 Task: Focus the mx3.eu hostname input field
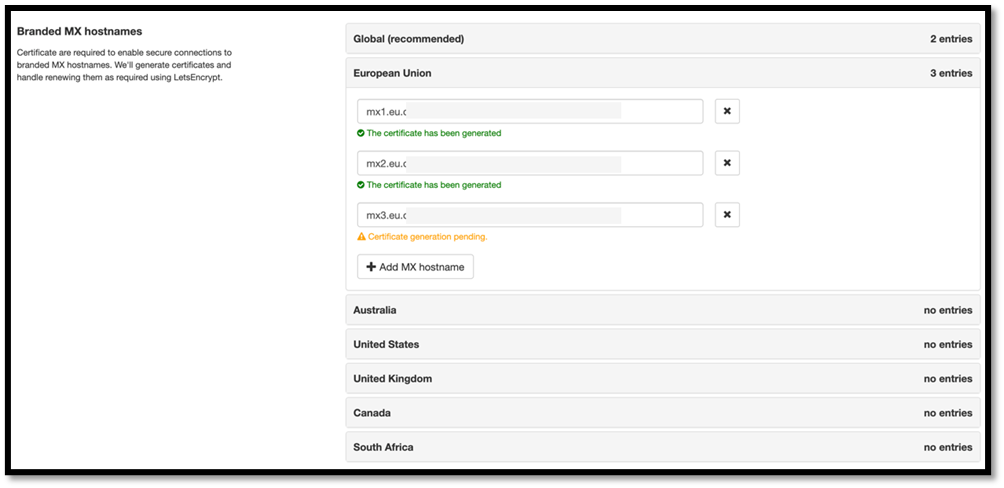point(530,215)
